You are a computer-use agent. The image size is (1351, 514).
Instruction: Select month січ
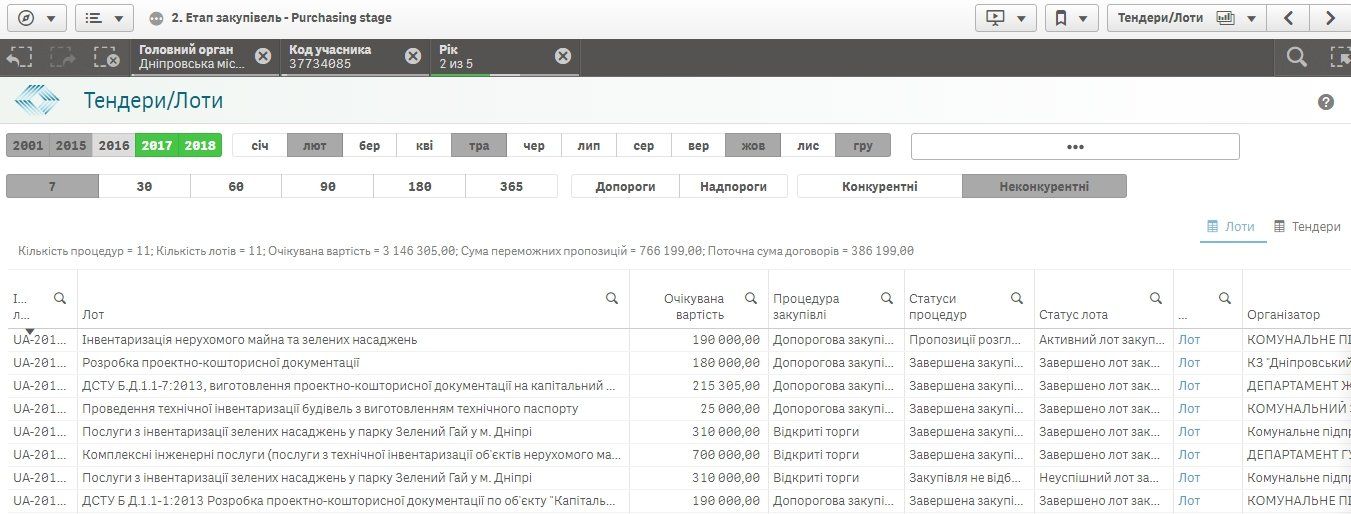point(260,146)
